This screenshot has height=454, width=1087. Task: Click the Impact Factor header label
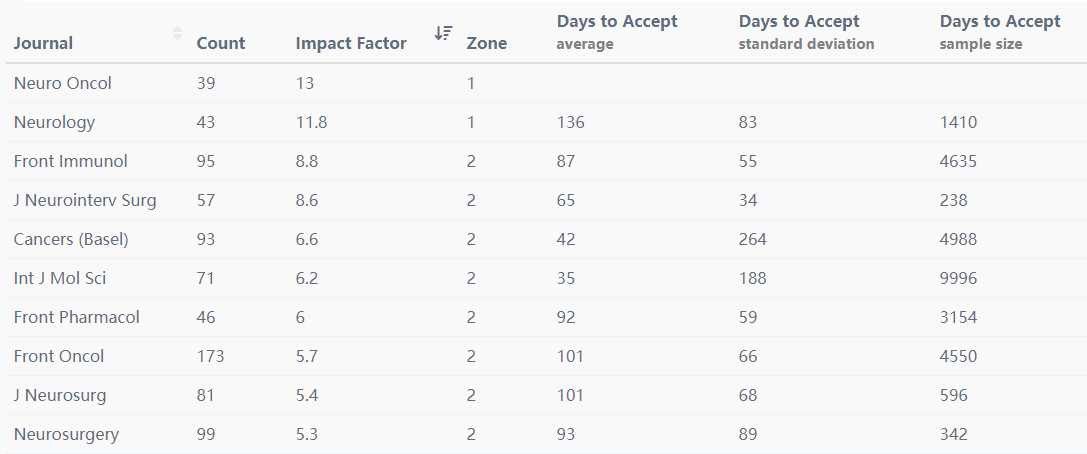(x=351, y=43)
